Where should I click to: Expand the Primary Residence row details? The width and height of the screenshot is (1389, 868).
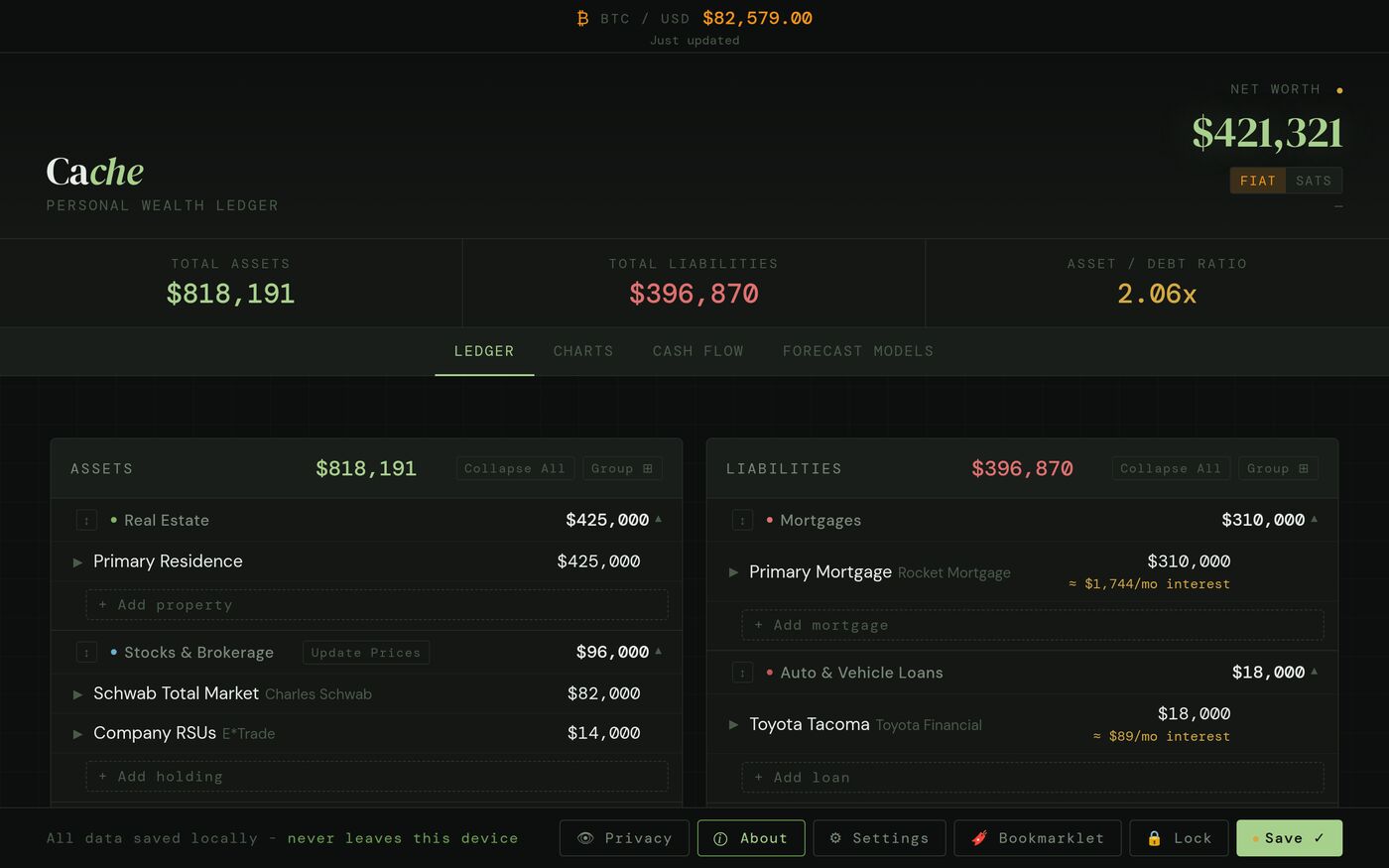[77, 562]
